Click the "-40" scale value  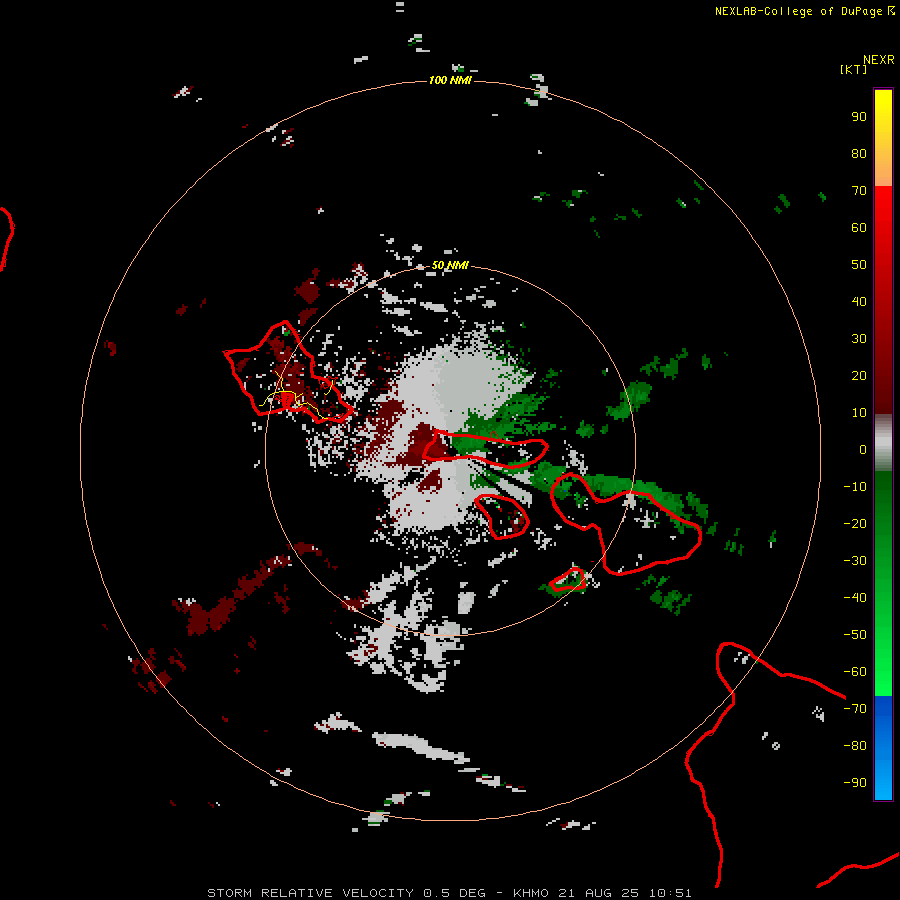coord(855,598)
